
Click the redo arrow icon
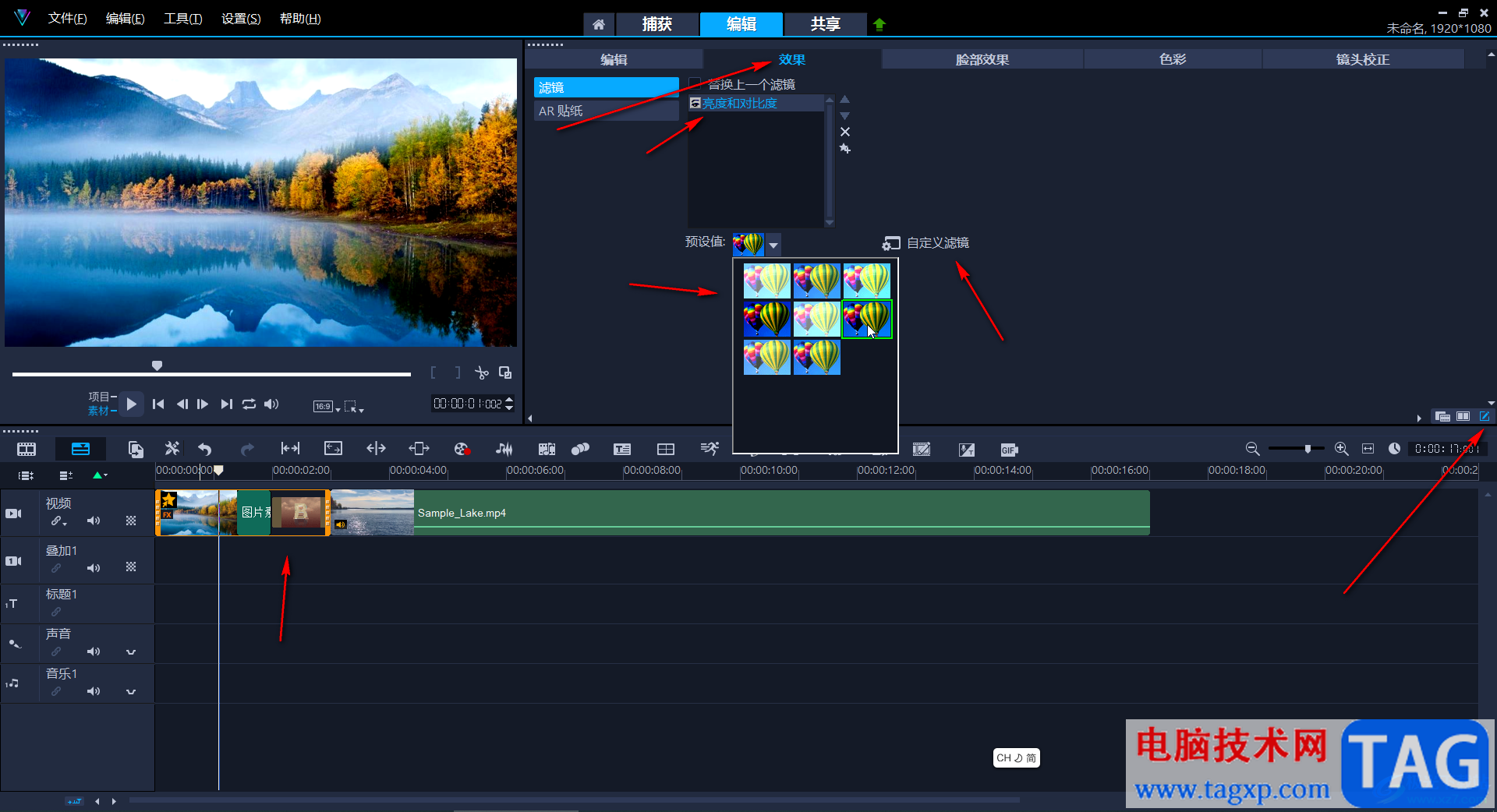tap(247, 449)
